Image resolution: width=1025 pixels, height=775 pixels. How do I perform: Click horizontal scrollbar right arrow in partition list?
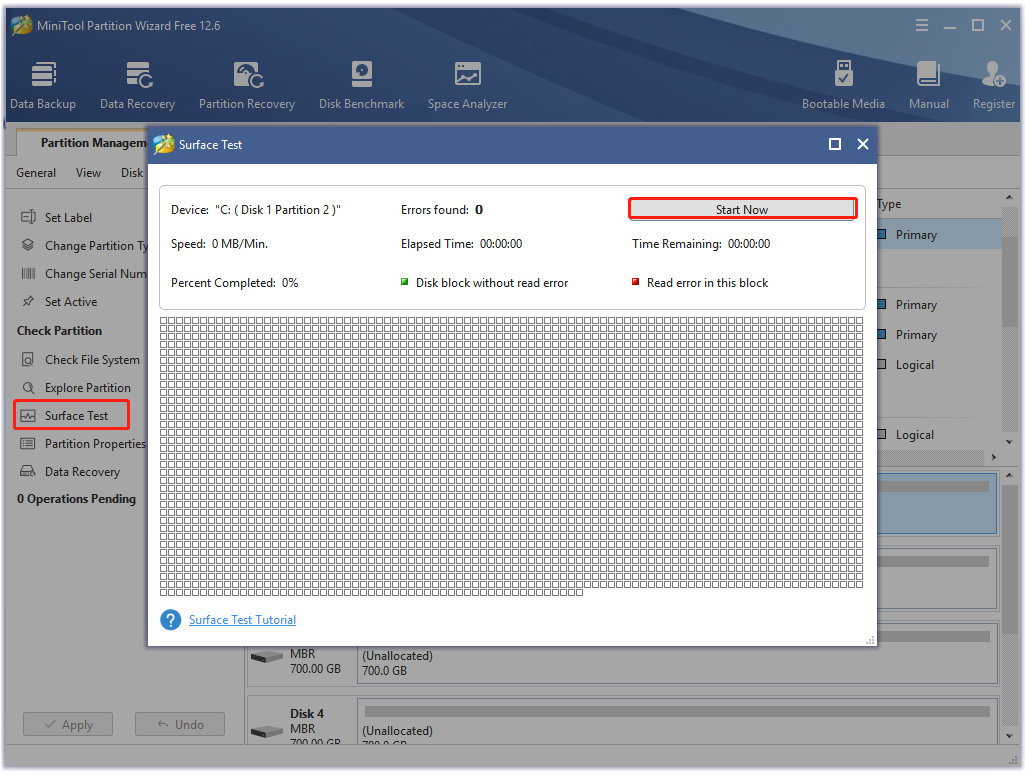[994, 457]
